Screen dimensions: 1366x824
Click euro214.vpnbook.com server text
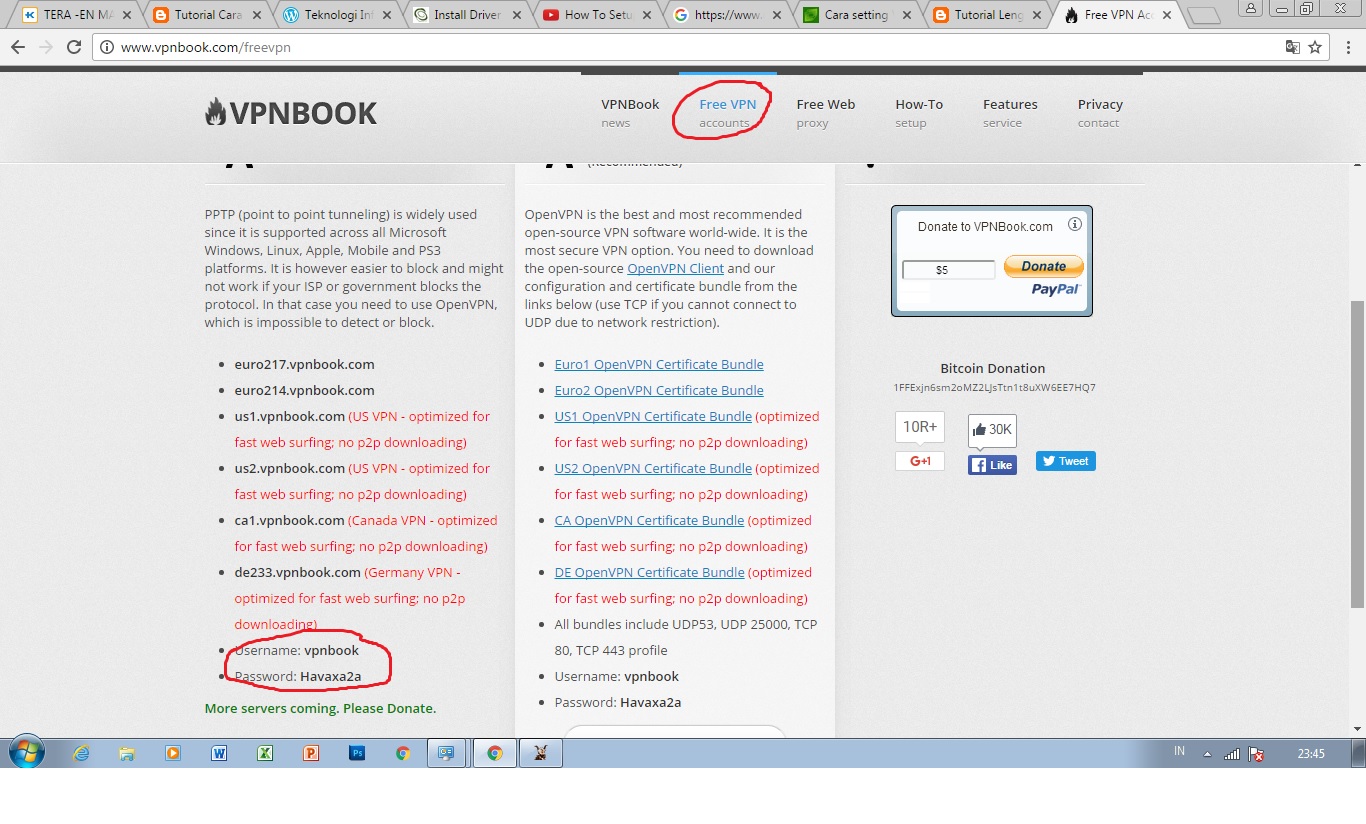coord(304,390)
